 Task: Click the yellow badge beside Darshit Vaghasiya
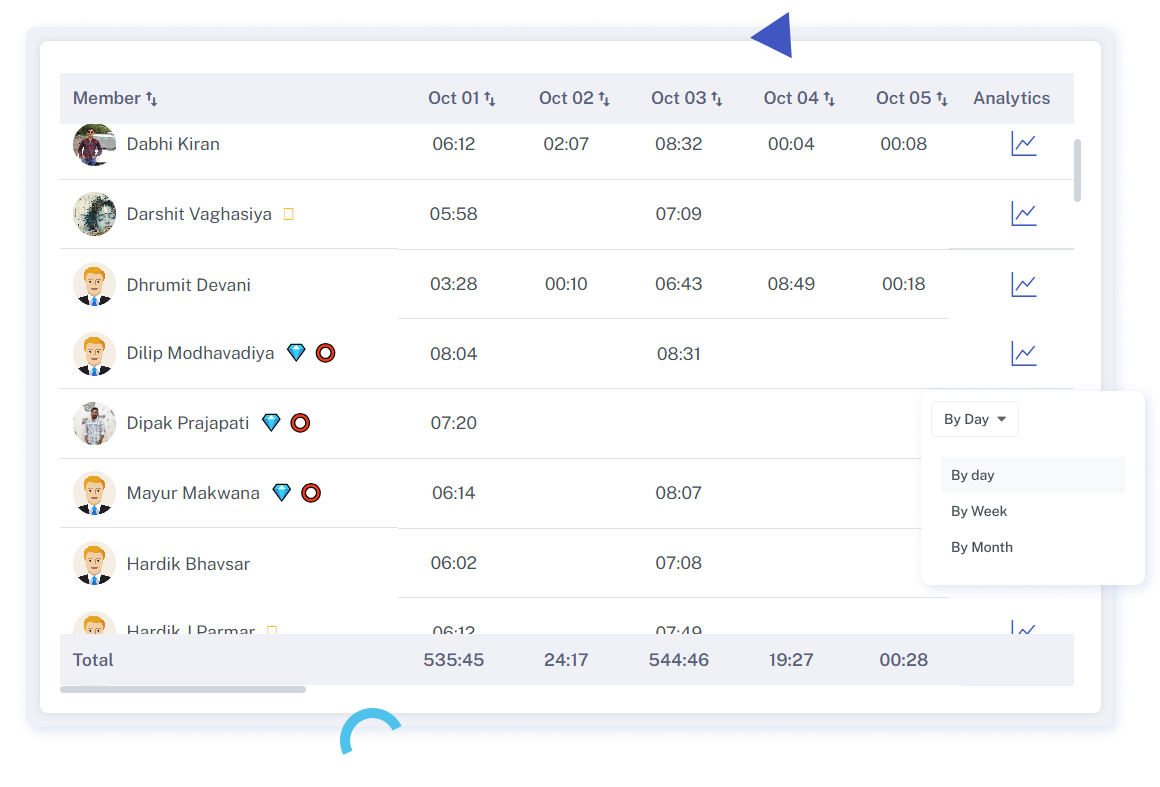tap(289, 214)
